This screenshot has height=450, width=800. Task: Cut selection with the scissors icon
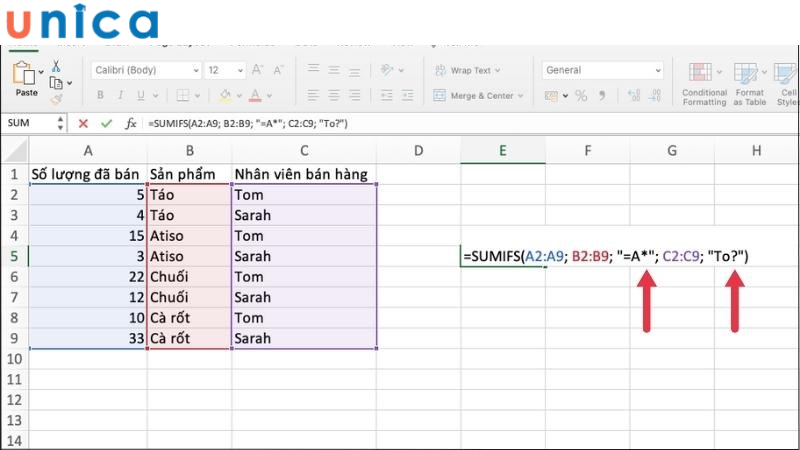pos(56,66)
